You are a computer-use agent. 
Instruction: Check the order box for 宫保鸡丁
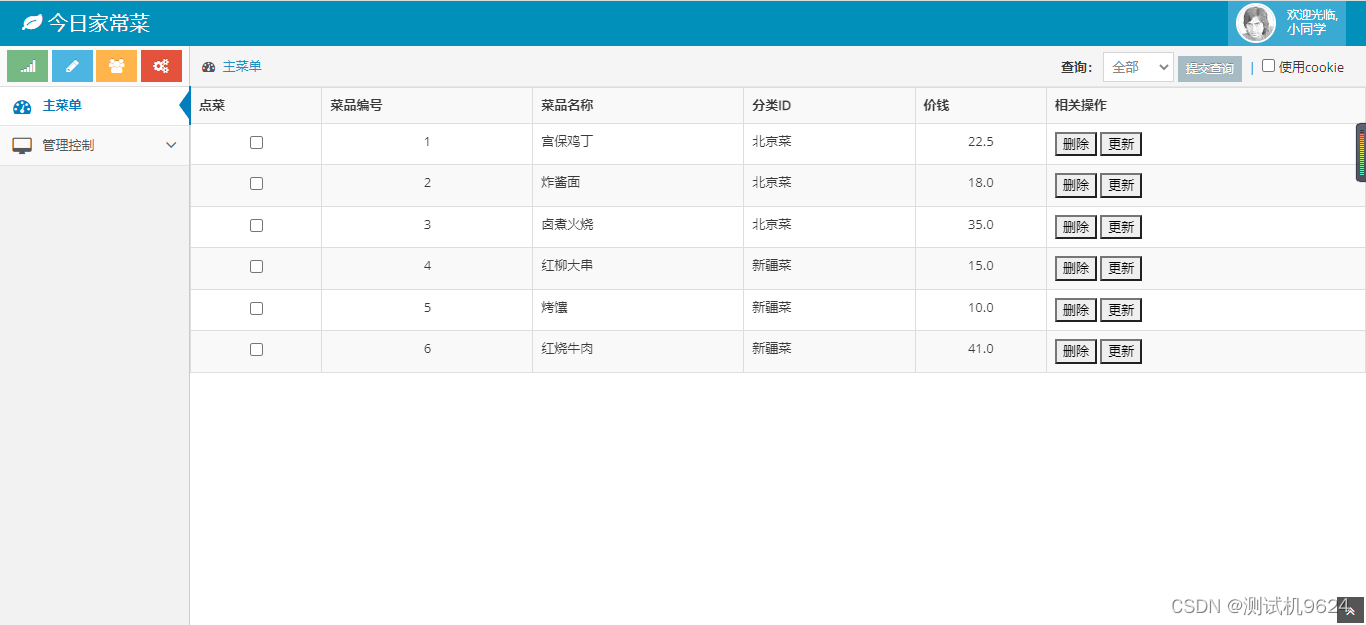(x=256, y=143)
